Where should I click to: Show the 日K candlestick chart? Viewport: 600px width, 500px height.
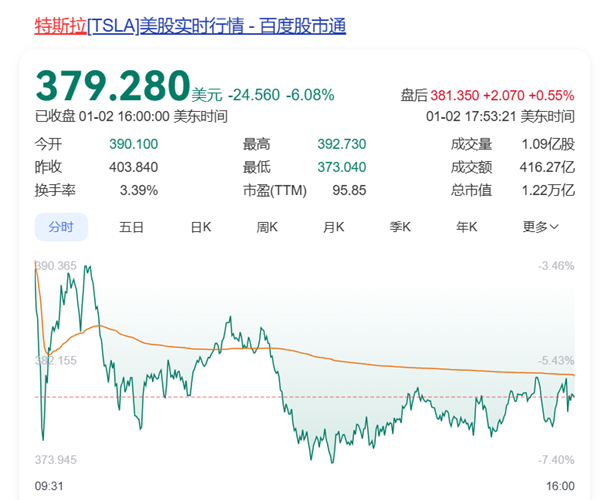point(200,227)
